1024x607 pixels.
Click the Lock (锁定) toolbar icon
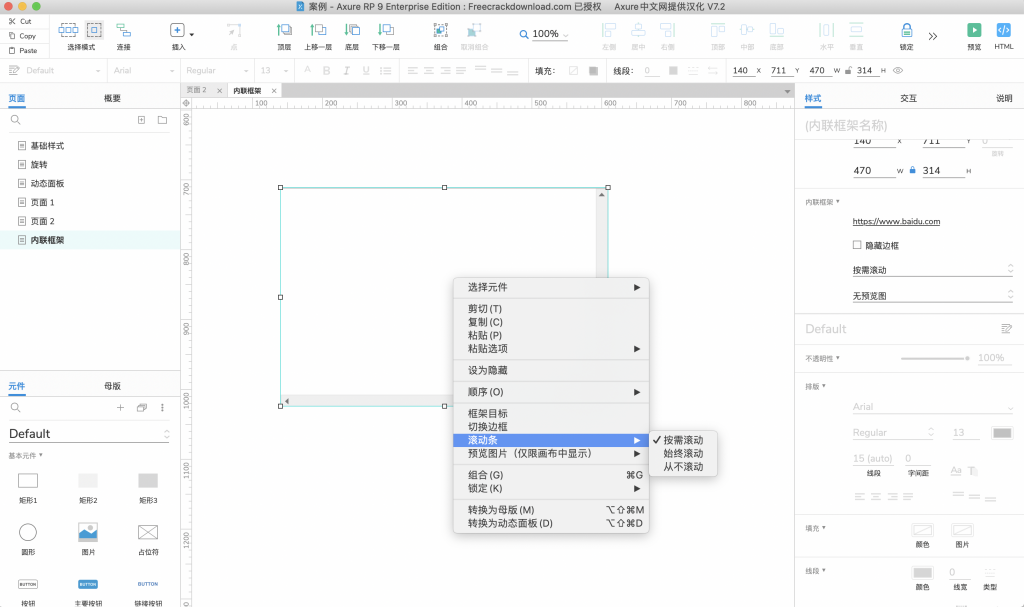pyautogui.click(x=906, y=30)
